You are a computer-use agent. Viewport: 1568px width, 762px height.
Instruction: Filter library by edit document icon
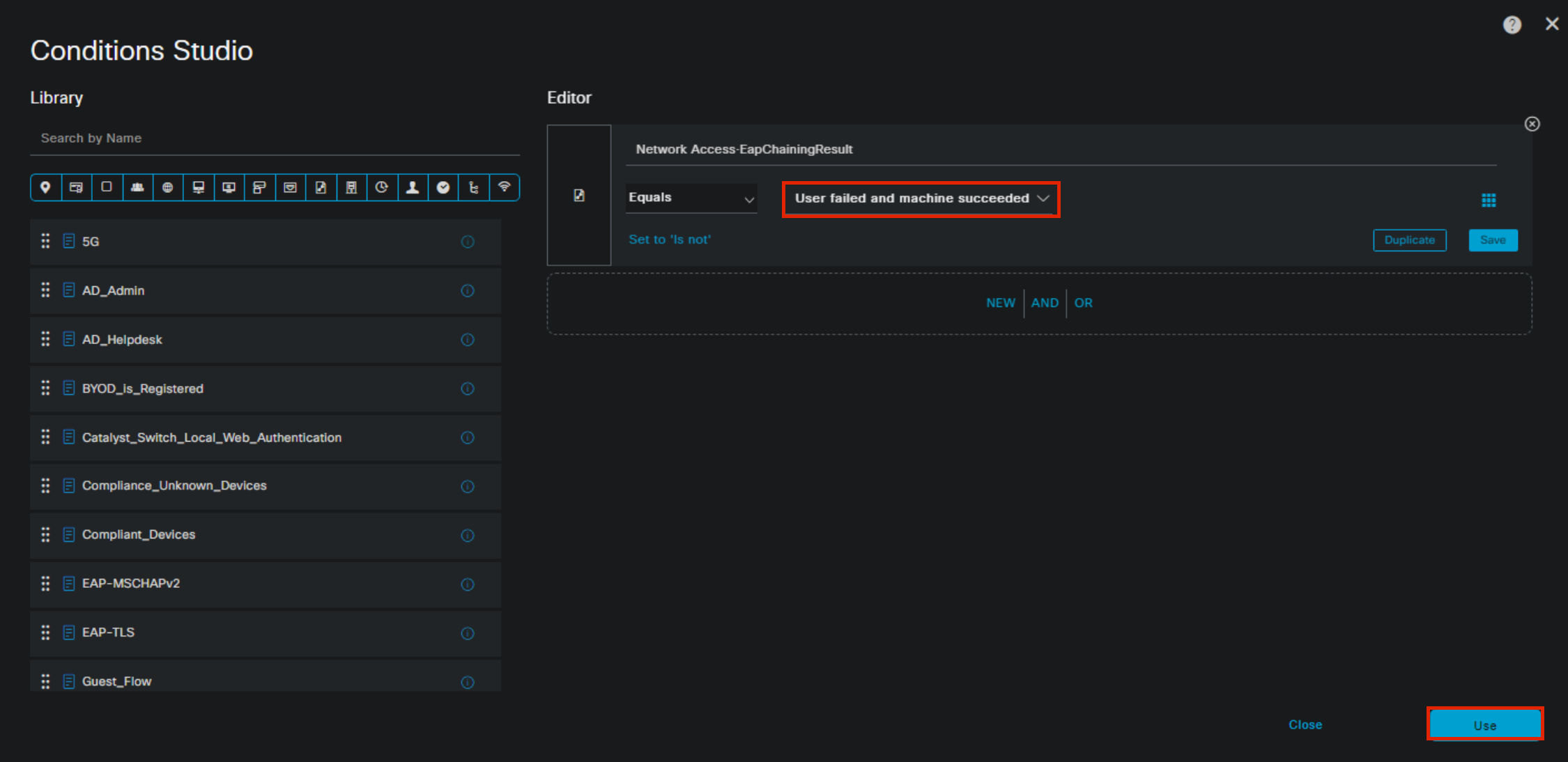pyautogui.click(x=321, y=187)
